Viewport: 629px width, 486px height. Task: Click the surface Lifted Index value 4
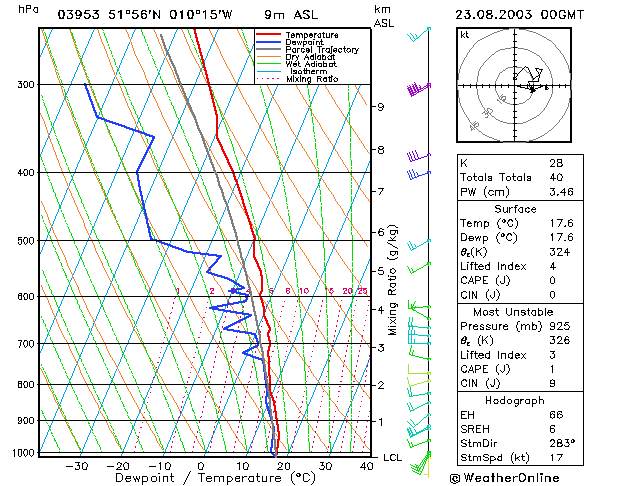tap(552, 266)
